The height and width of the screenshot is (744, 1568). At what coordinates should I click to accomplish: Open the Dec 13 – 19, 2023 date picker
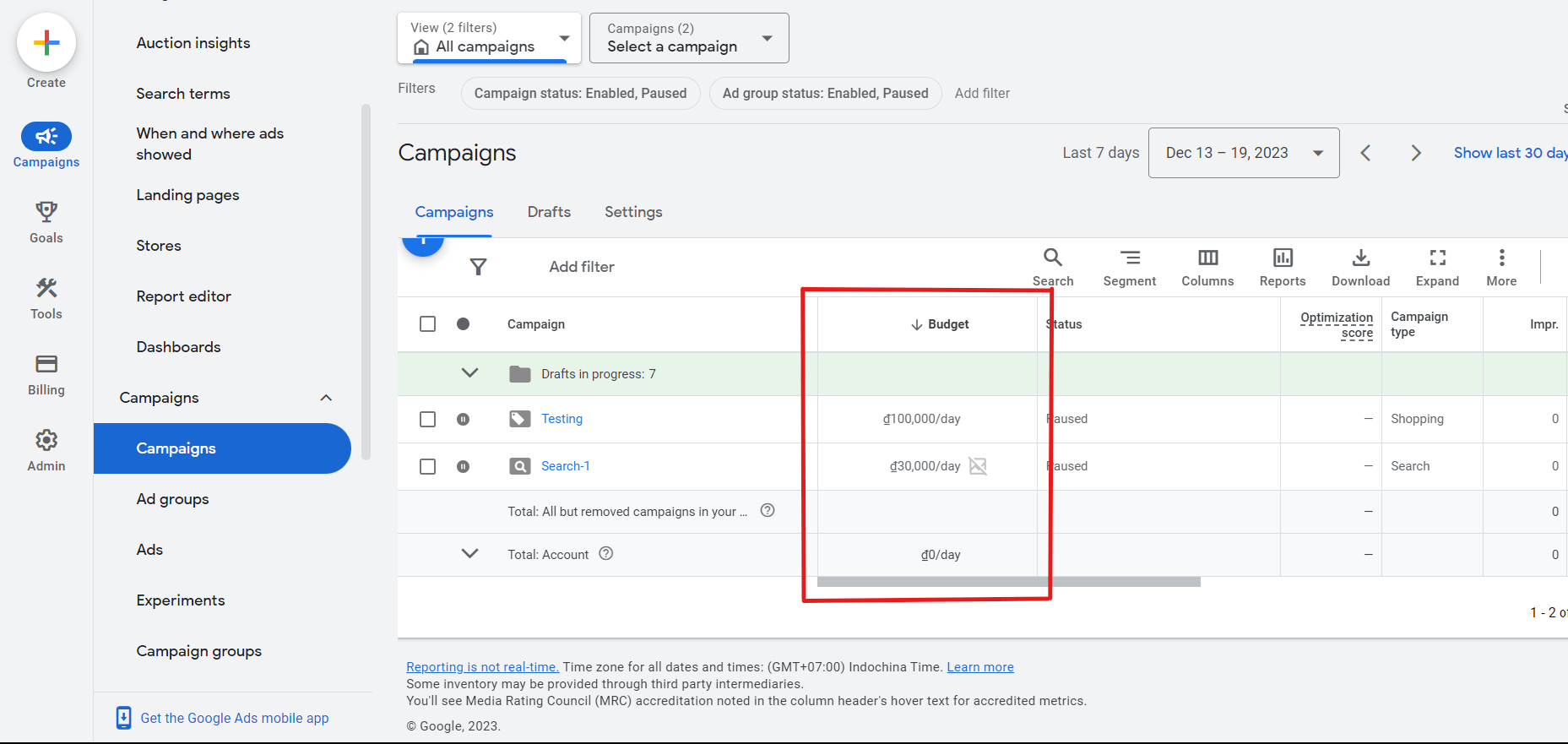pyautogui.click(x=1244, y=153)
